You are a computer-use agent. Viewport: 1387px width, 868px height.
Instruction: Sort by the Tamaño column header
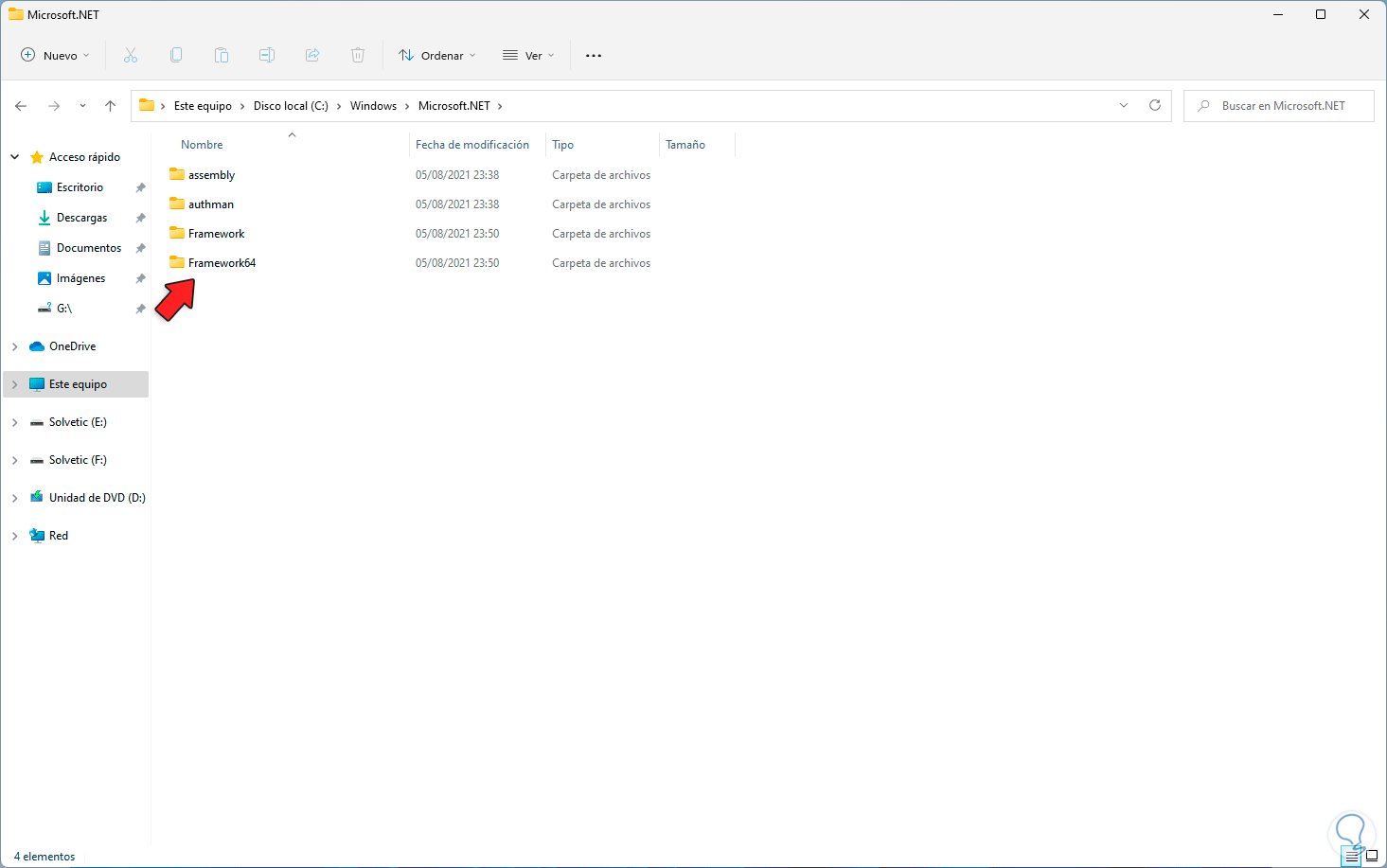(x=685, y=145)
